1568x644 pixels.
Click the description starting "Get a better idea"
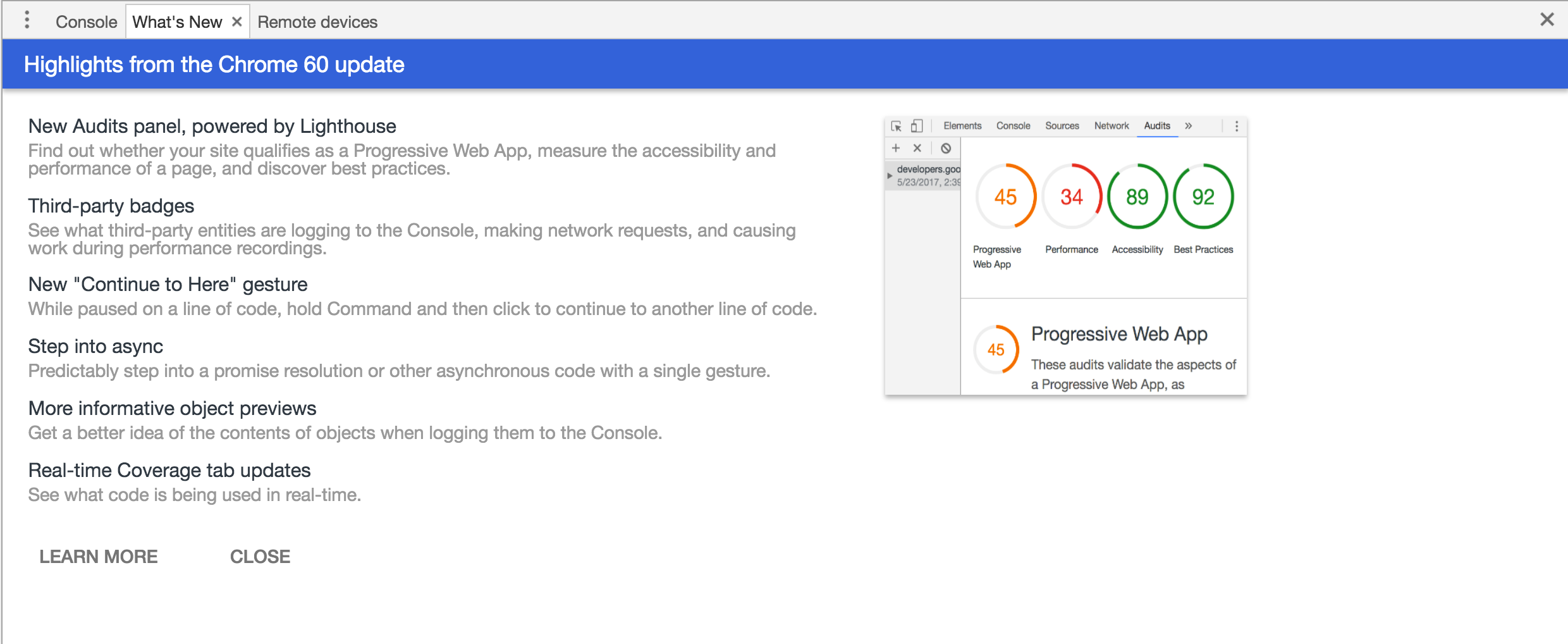tap(345, 433)
